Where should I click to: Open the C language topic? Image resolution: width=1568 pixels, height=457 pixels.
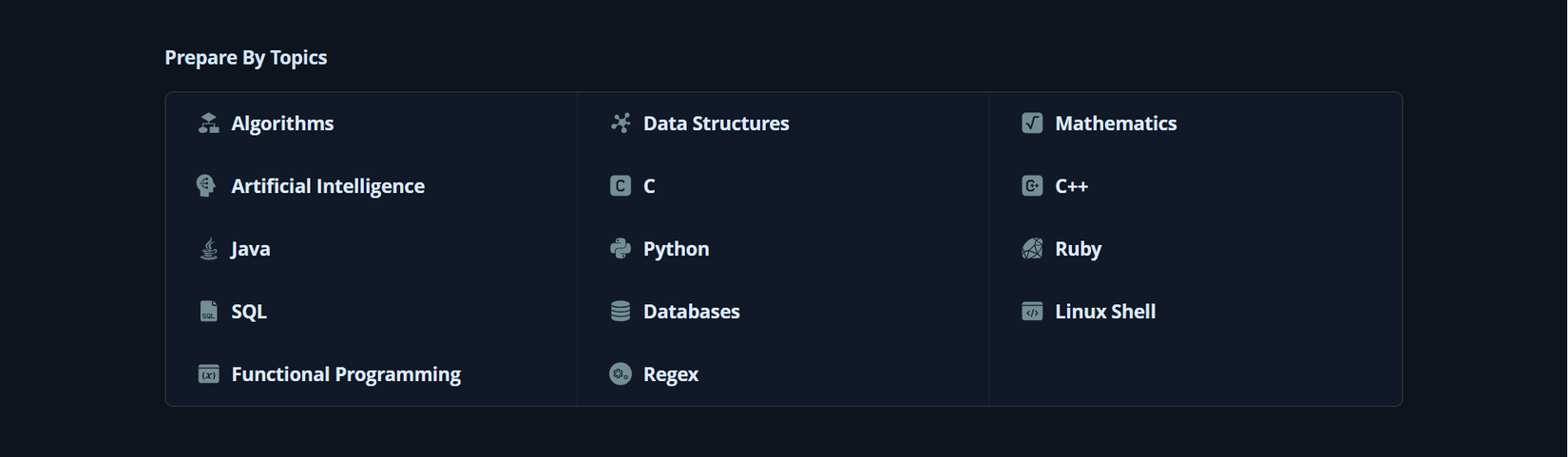tap(649, 186)
